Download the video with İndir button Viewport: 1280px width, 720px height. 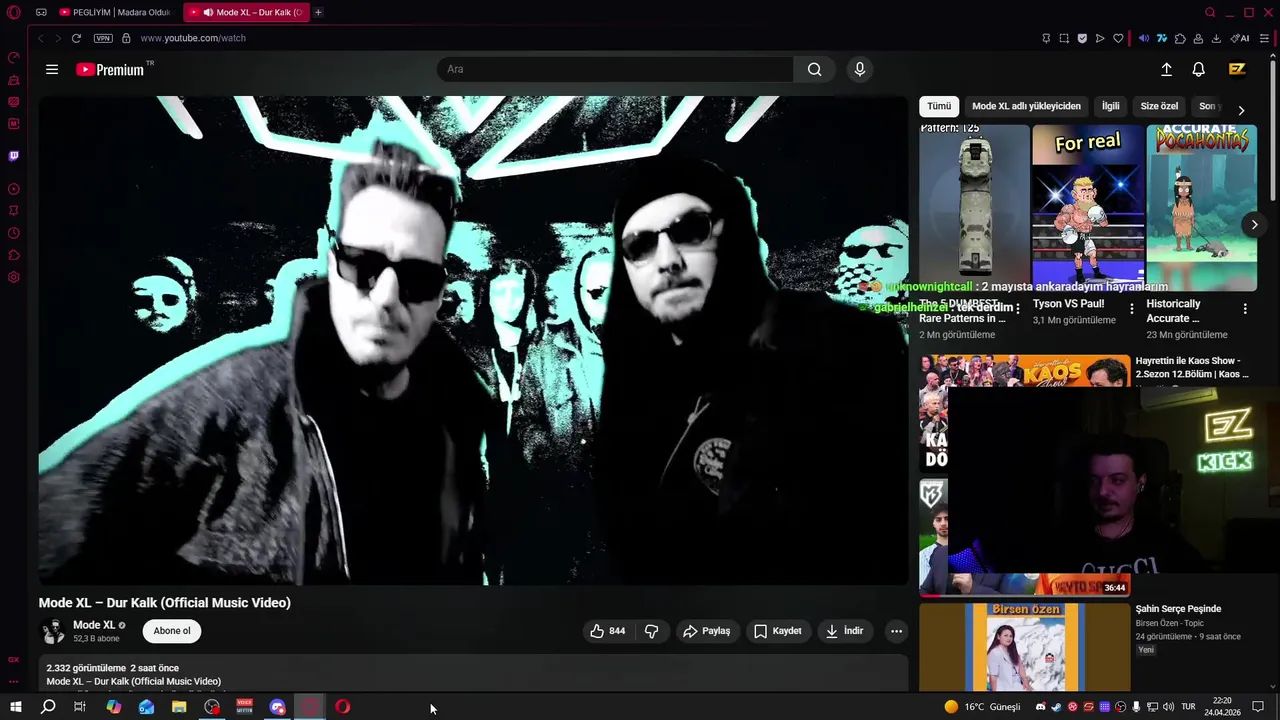click(x=844, y=631)
